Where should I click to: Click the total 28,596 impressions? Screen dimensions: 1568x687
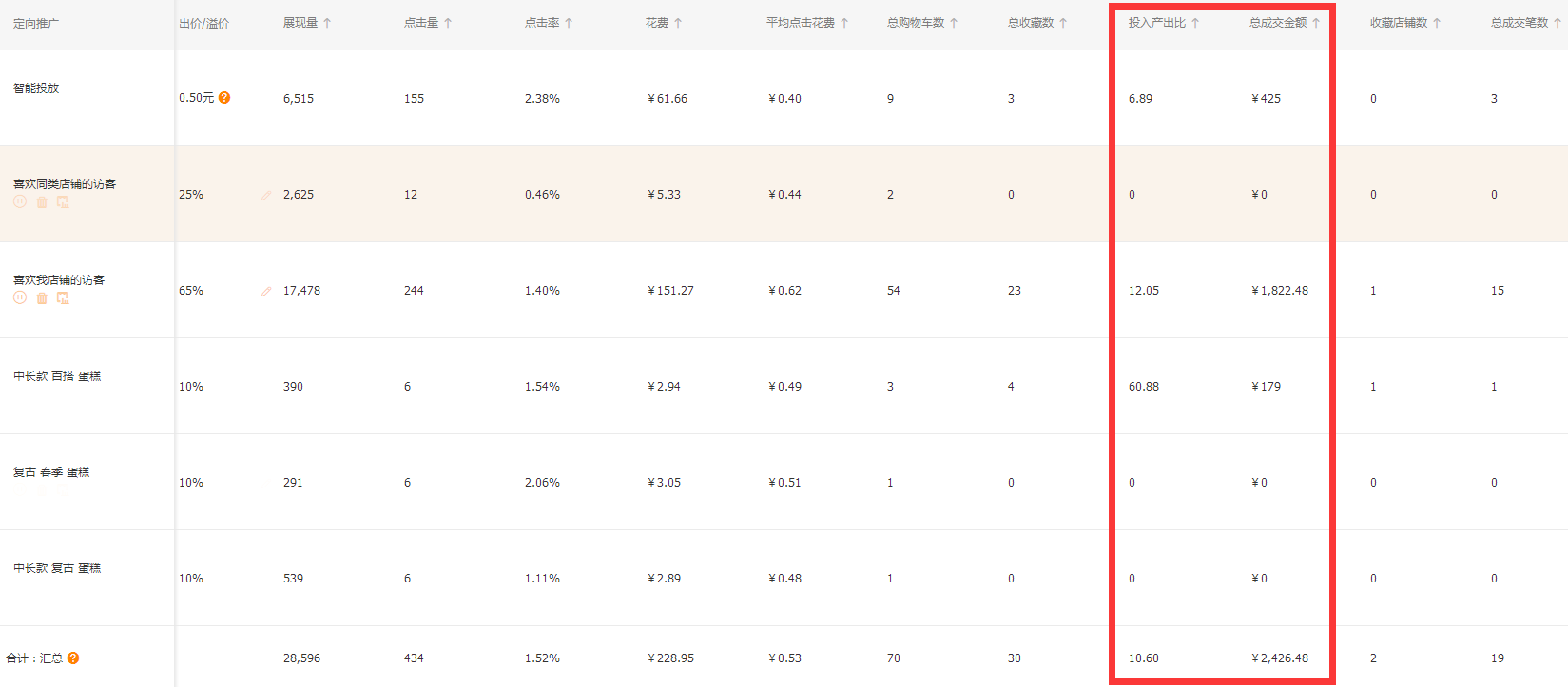301,658
